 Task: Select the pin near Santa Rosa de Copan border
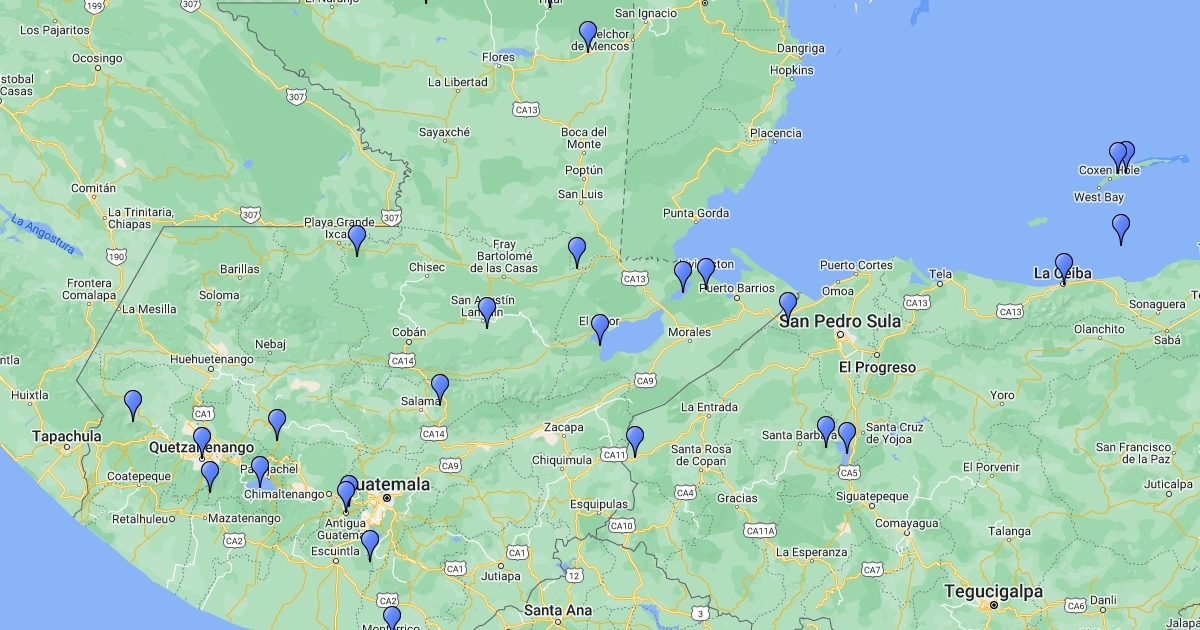635,441
